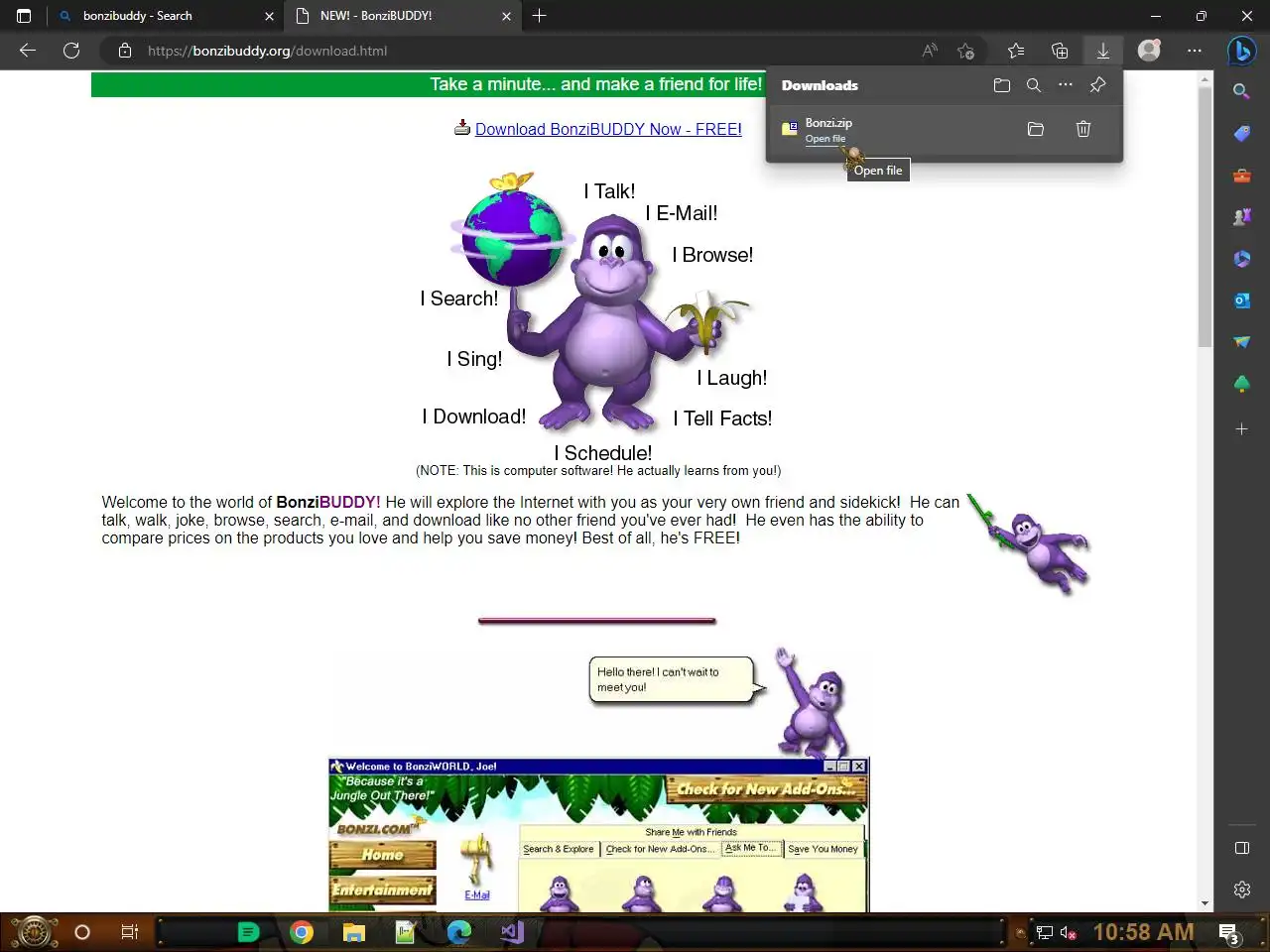Open the Bing chat sidebar button
Image resolution: width=1270 pixels, height=952 pixels.
[1241, 51]
